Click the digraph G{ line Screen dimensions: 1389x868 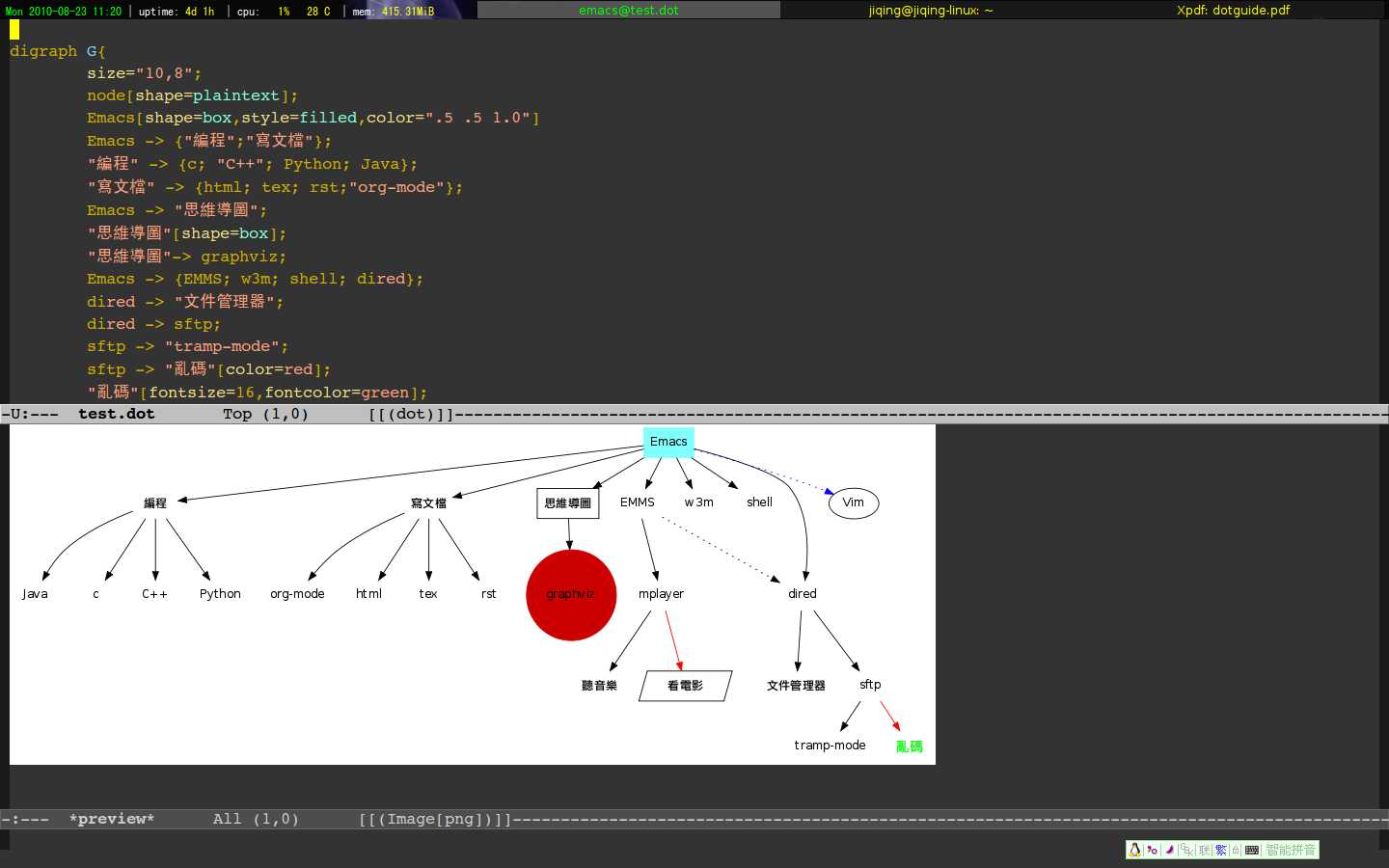click(x=58, y=51)
